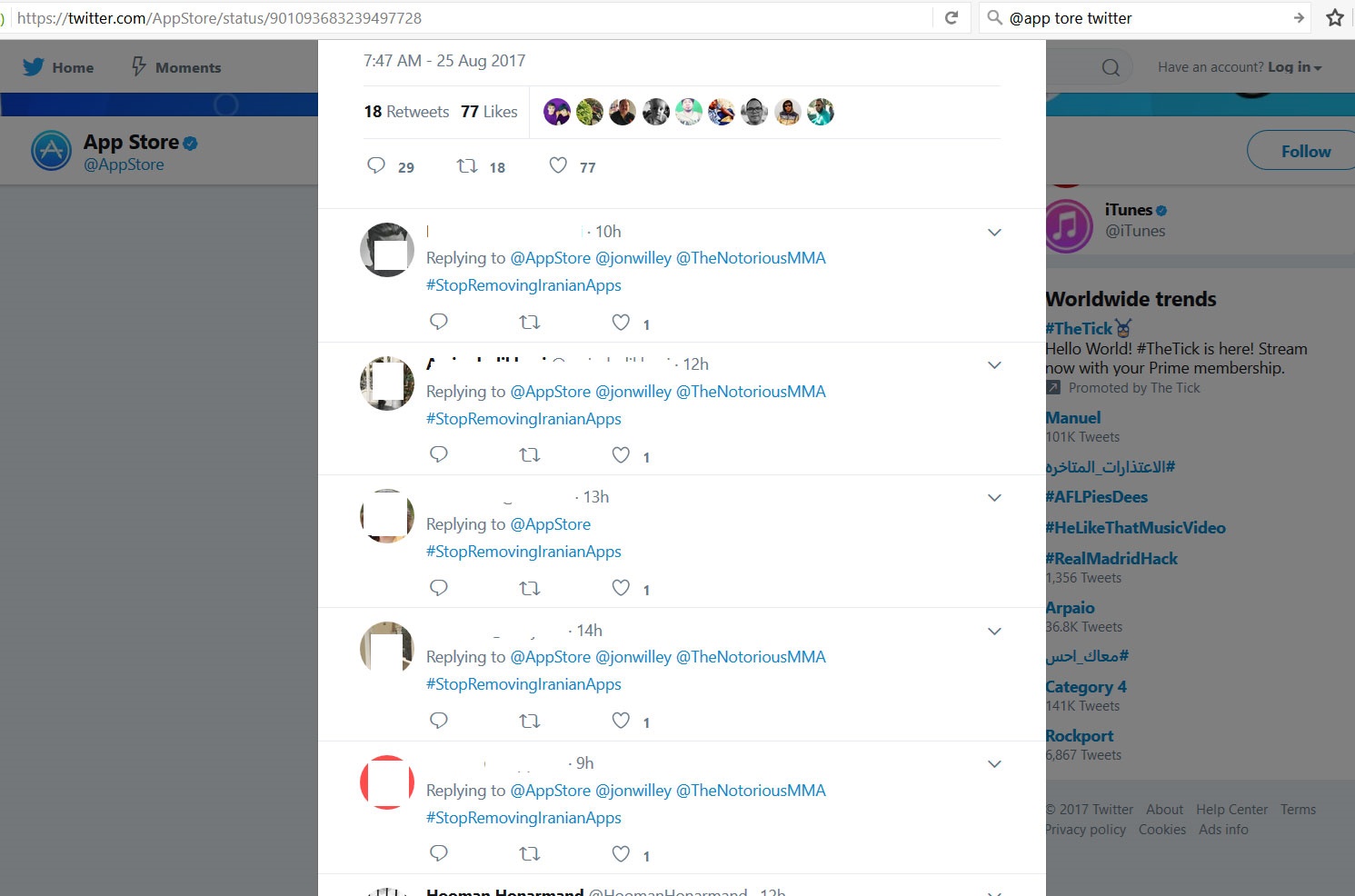Open the #AFLPiesDees trend
Viewport: 1355px width, 896px height.
(1096, 497)
